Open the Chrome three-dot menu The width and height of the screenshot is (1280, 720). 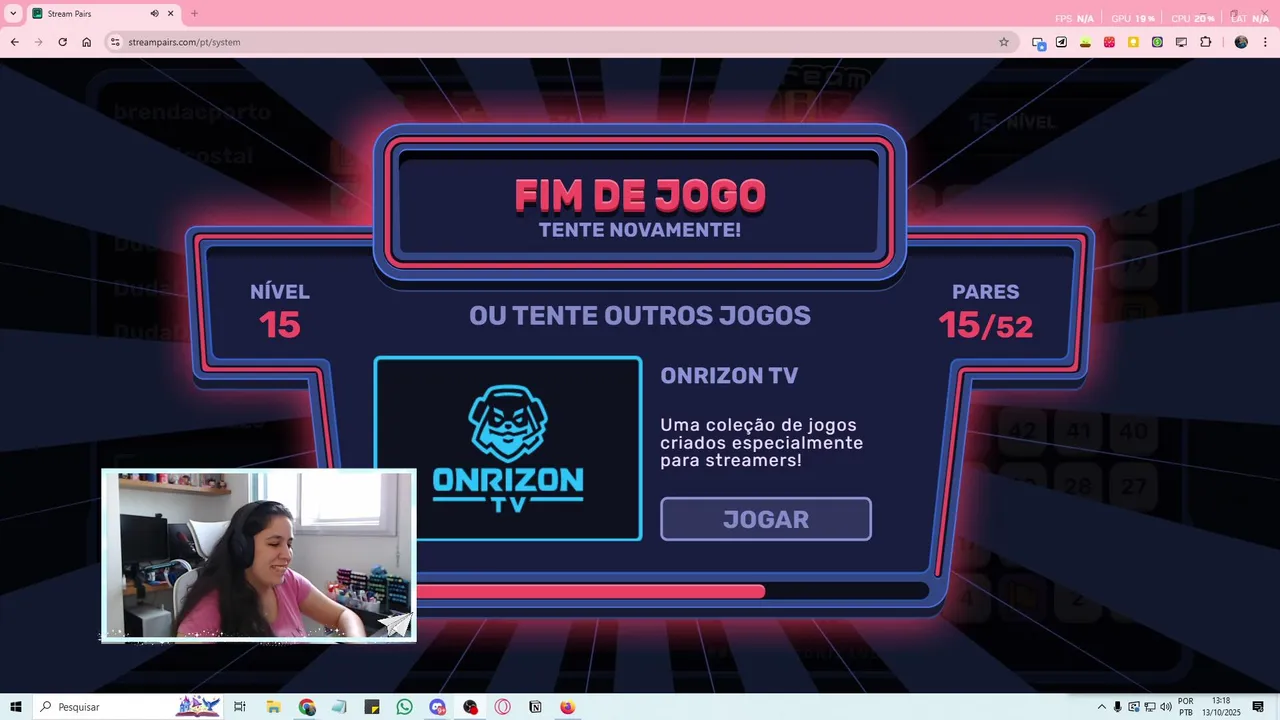1265,42
